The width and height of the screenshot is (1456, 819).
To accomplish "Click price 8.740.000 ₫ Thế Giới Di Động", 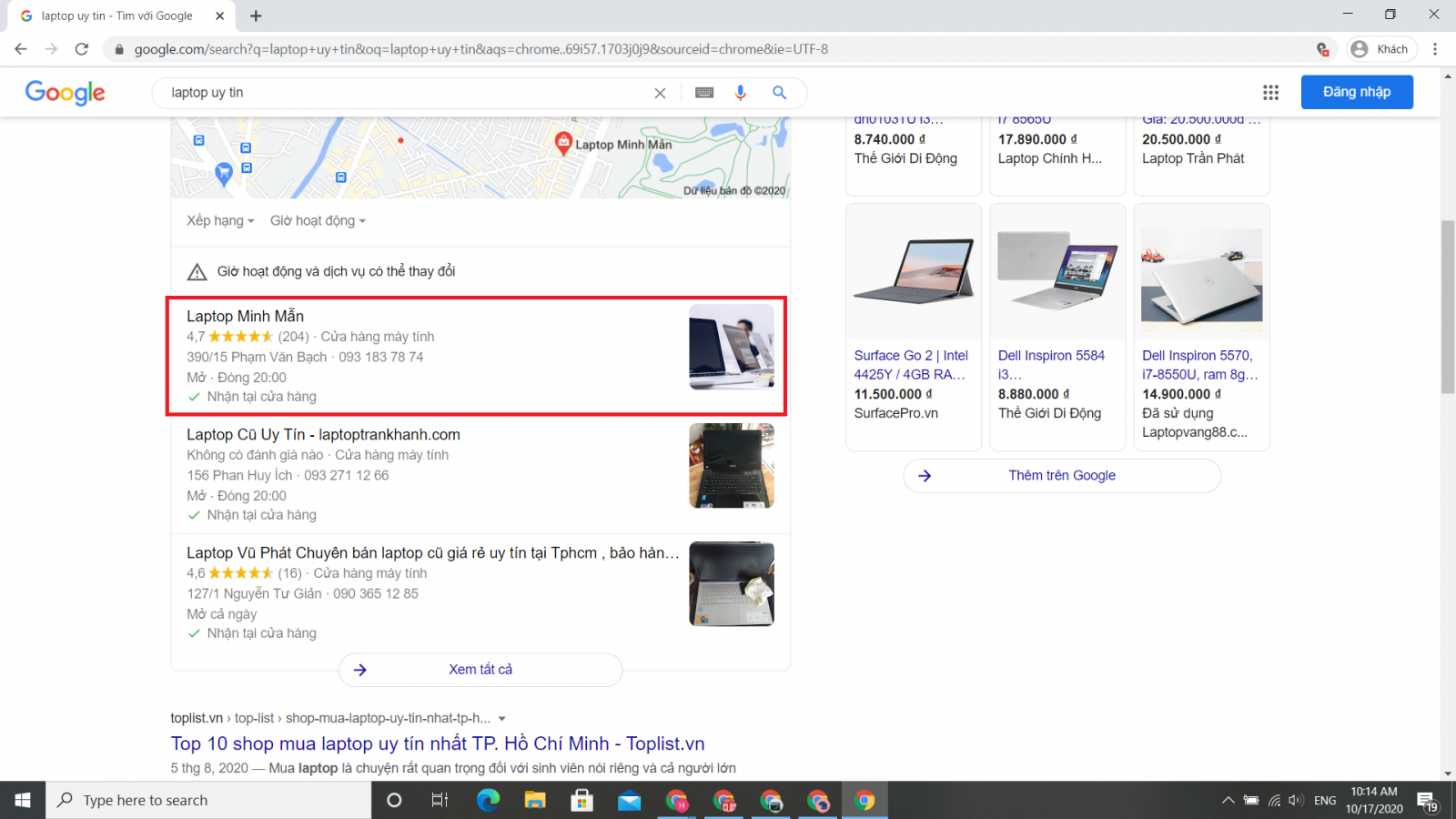I will click(889, 139).
